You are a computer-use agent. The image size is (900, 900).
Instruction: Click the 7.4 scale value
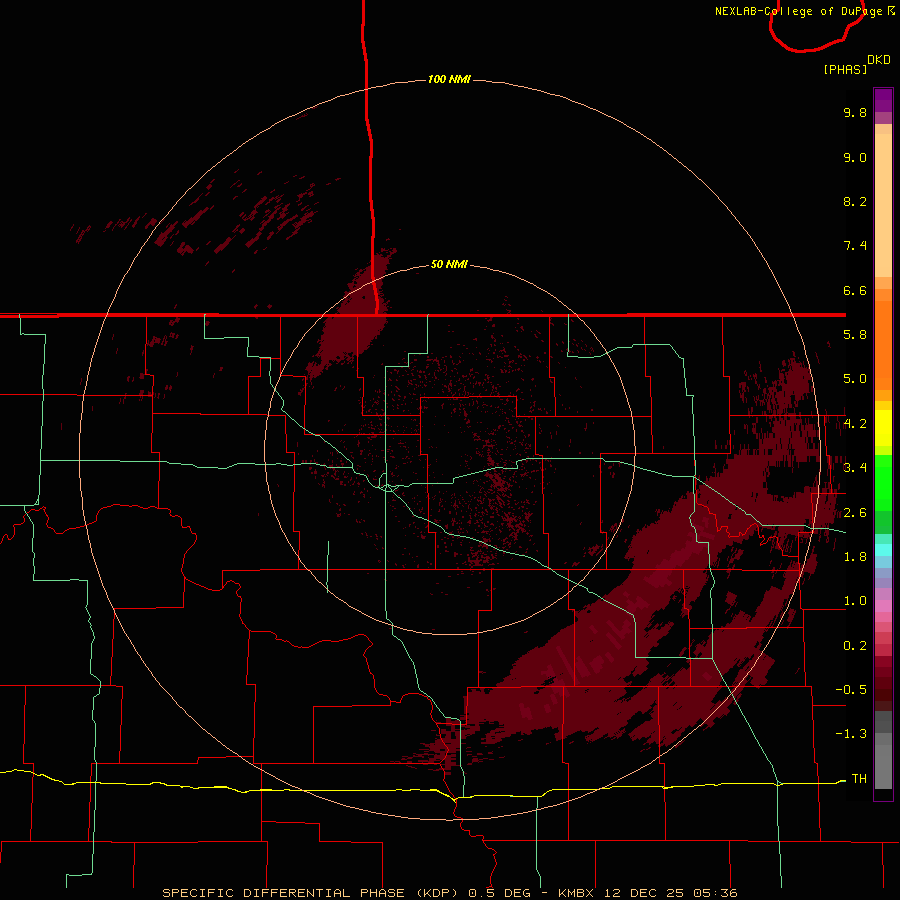click(x=855, y=246)
